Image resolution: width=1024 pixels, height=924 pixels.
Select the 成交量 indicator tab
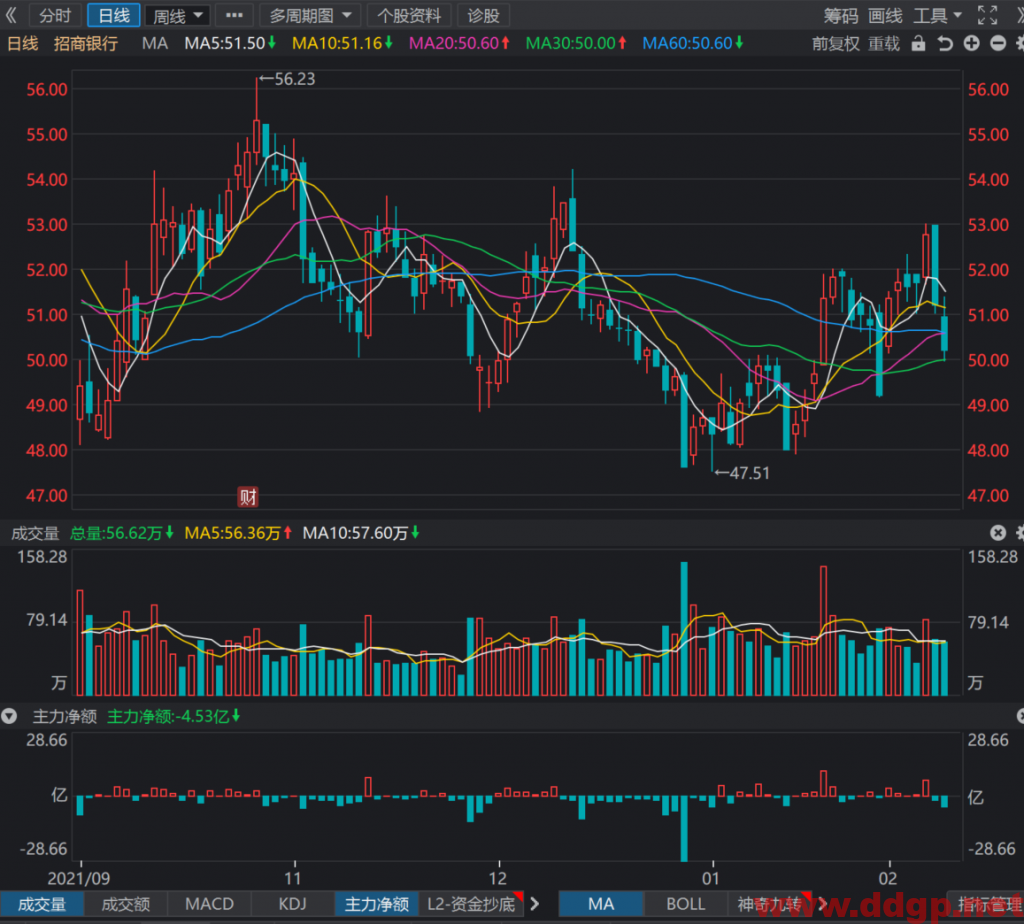[42, 904]
